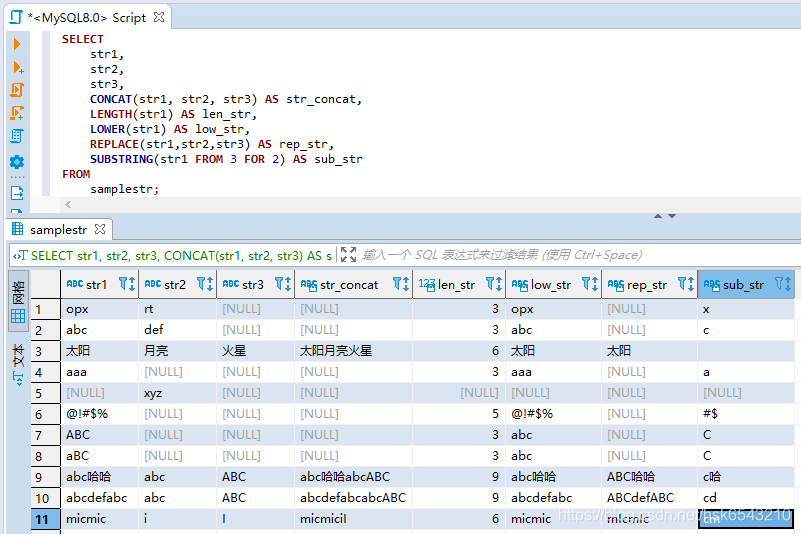The image size is (801, 534).
Task: Run the SQL script icon
Action: (x=17, y=90)
